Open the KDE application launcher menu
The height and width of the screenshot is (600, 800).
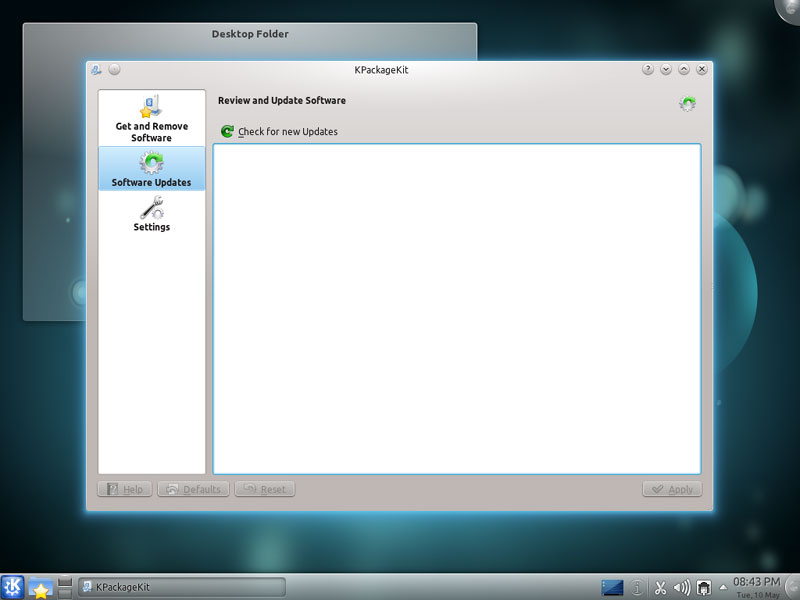click(12, 587)
